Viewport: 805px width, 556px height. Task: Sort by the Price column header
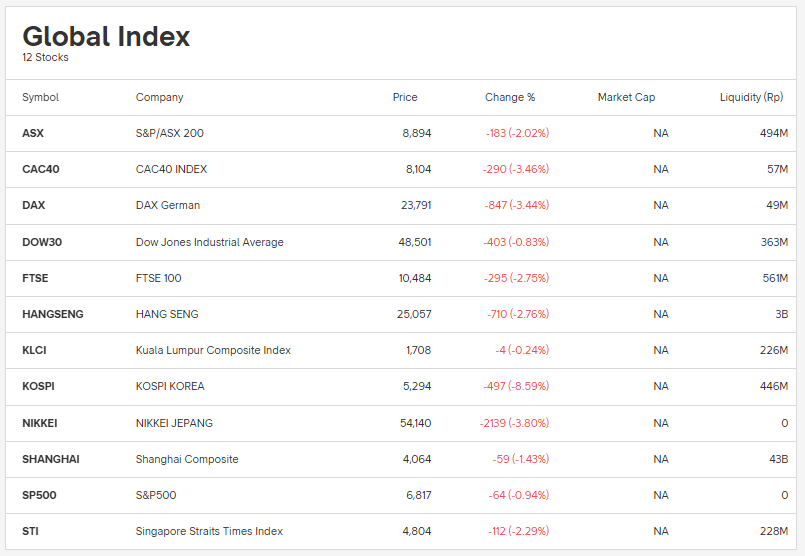405,97
